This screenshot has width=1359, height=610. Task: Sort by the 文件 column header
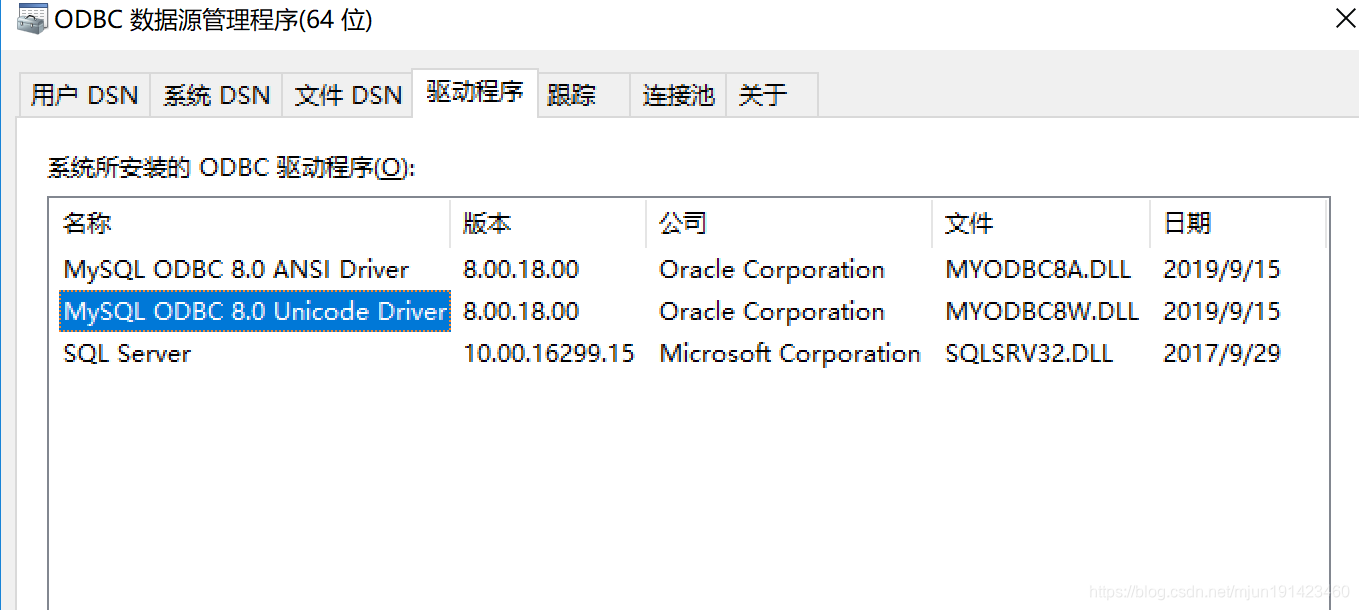click(1041, 223)
